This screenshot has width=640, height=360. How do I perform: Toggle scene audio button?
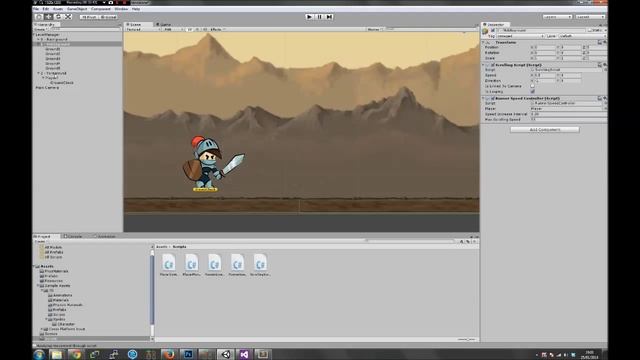coord(205,29)
